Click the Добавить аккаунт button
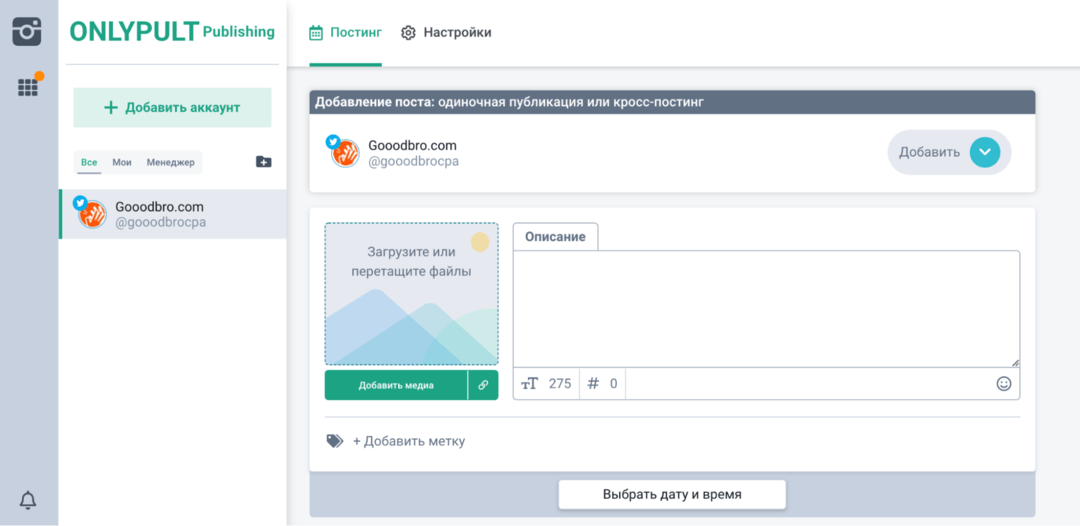1080x526 pixels. [x=172, y=107]
